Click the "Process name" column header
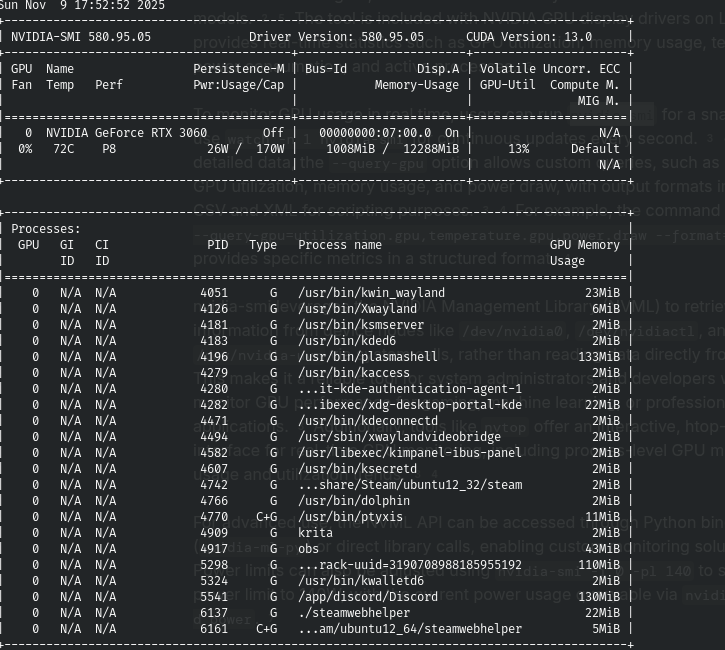This screenshot has height=650, width=725. click(340, 245)
